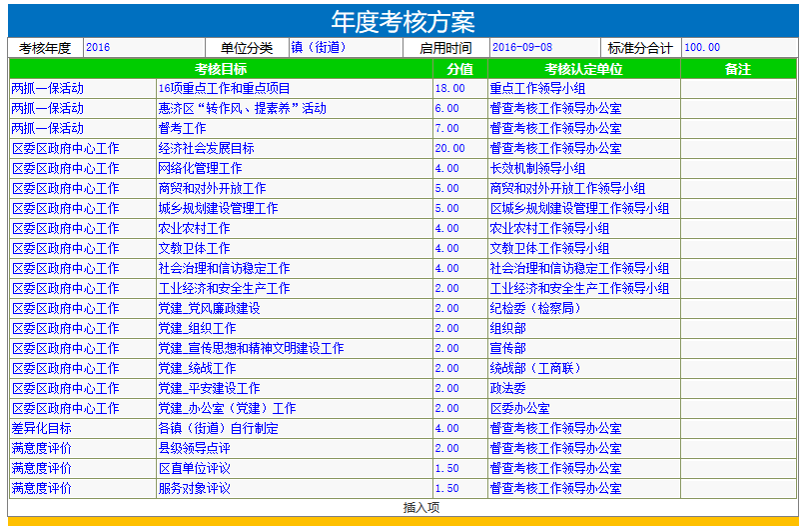Click the 长效机制领导小组 unit cell
Screen dimensions: 803x526
click(x=584, y=169)
